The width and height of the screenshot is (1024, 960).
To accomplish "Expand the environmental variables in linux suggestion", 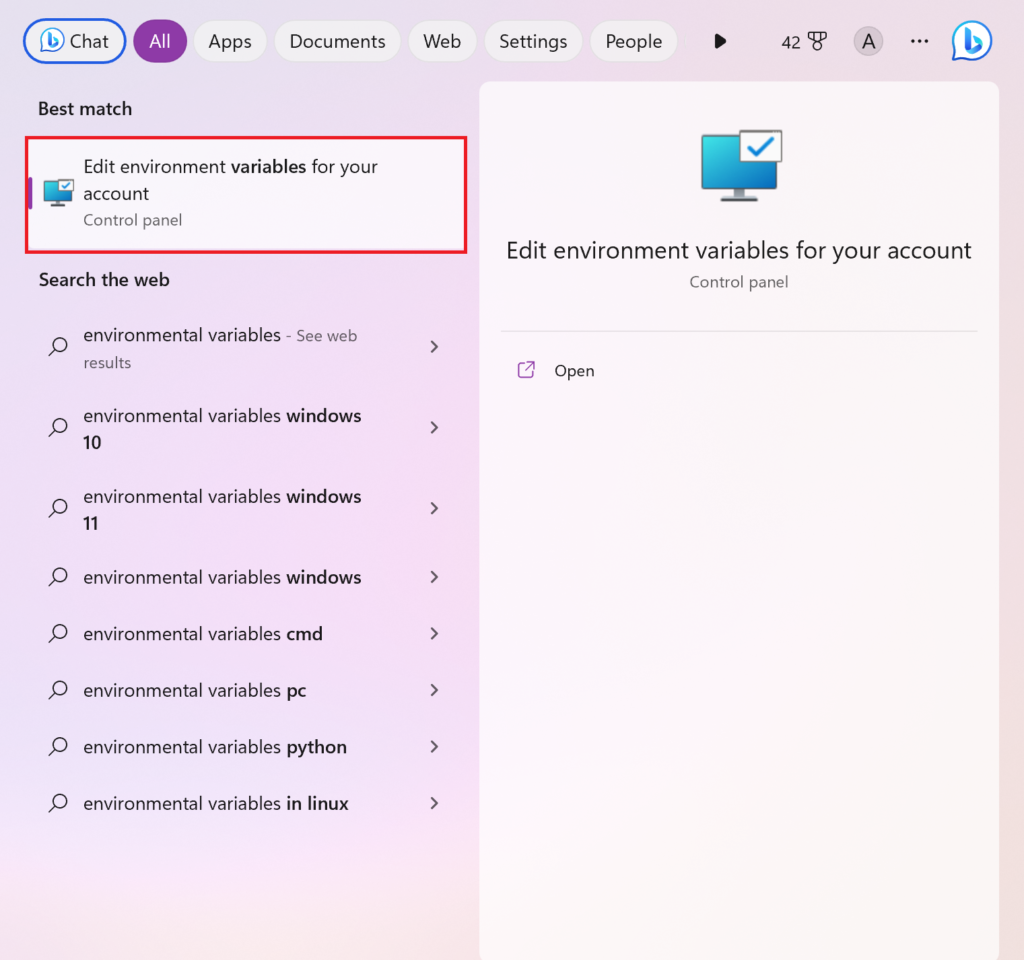I will tap(434, 803).
